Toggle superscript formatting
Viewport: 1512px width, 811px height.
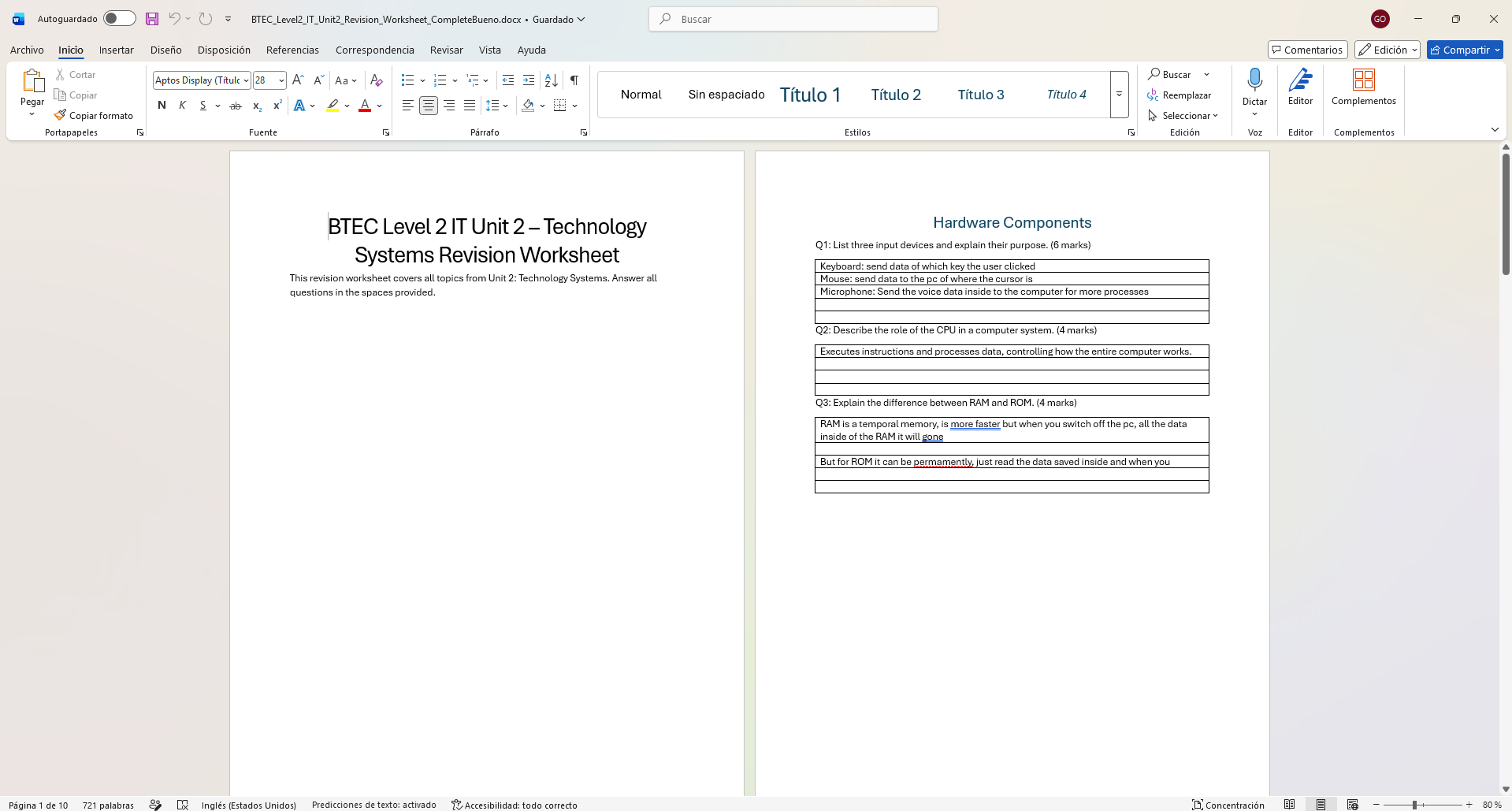tap(277, 105)
